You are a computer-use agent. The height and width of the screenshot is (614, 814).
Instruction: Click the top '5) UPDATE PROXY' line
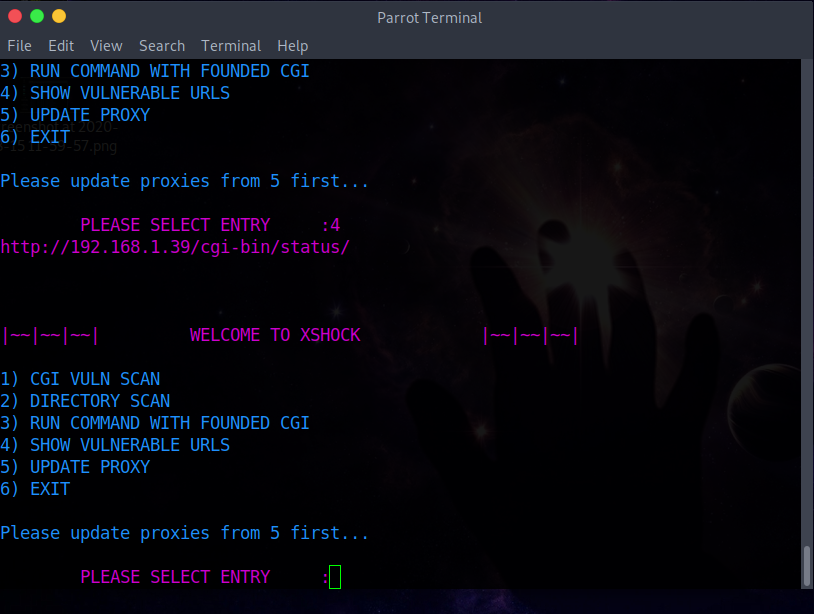[75, 115]
